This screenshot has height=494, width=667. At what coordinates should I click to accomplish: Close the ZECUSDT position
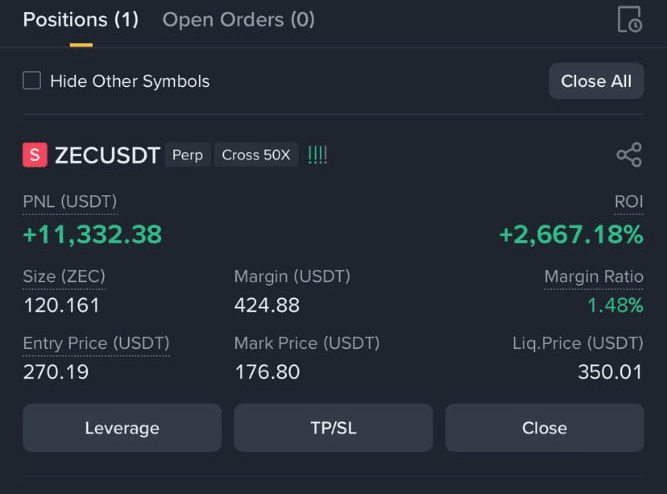[544, 428]
